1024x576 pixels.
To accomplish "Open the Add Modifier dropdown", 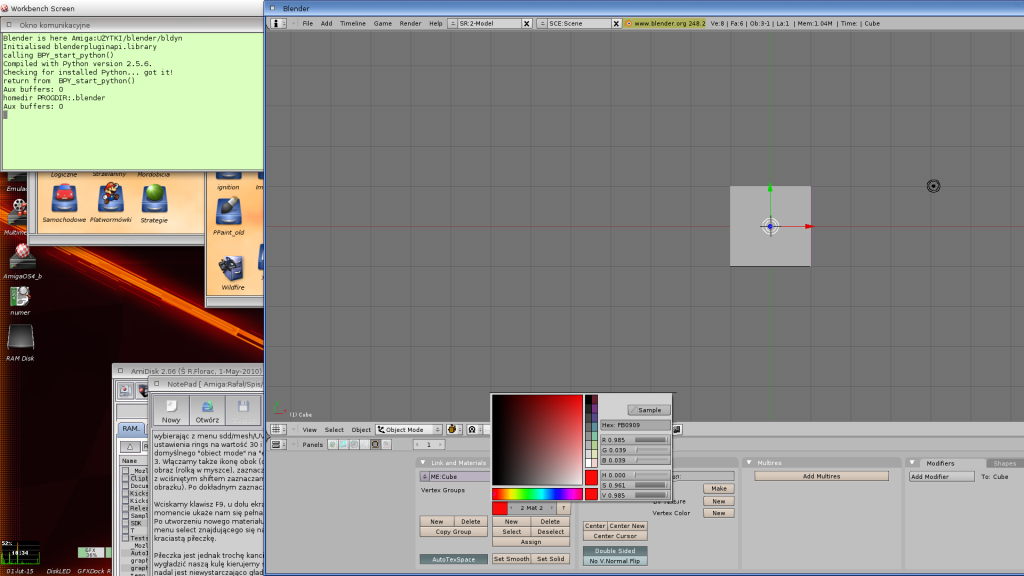I will [942, 477].
